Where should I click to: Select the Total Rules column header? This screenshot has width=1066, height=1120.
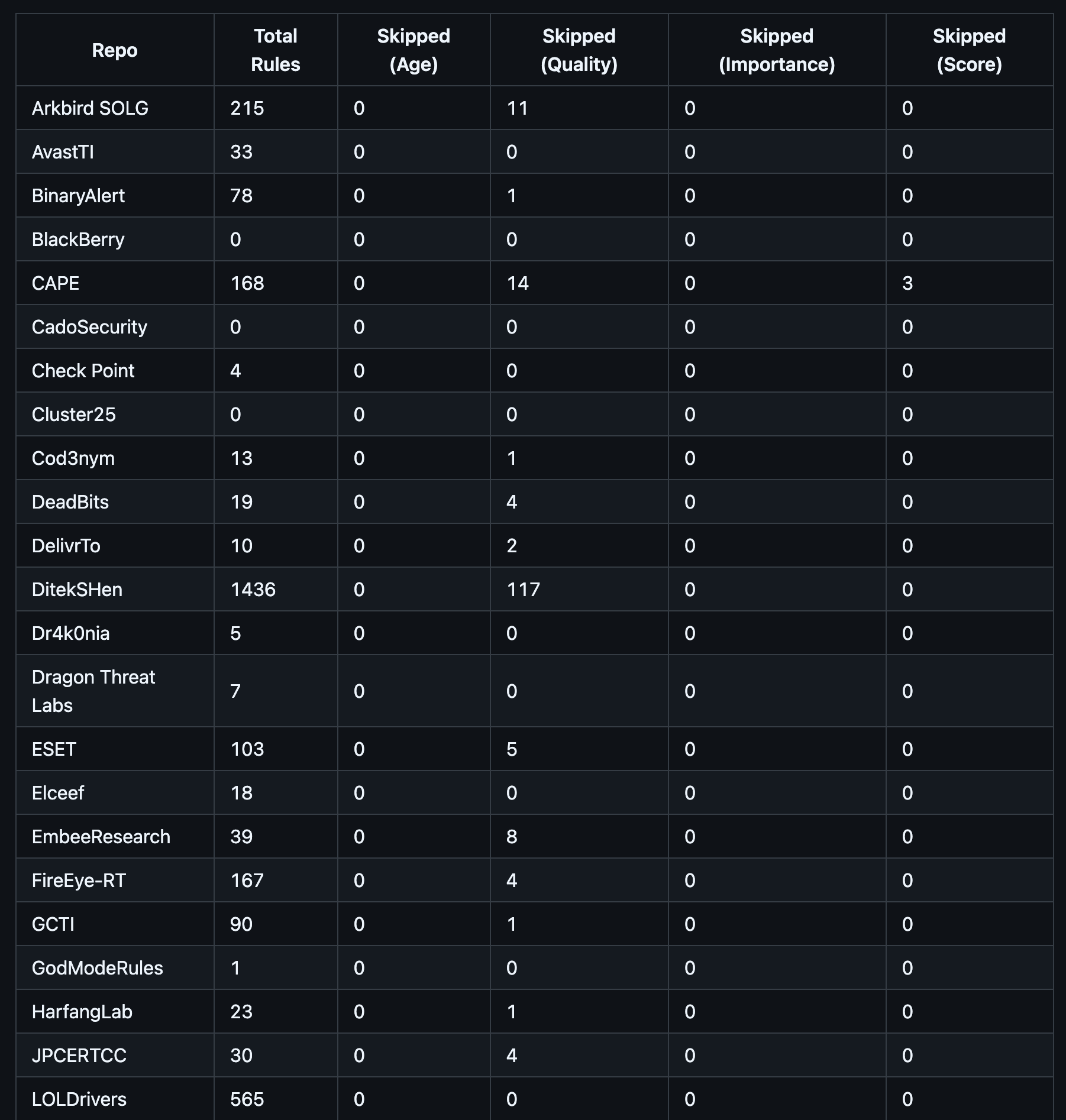[x=276, y=50]
